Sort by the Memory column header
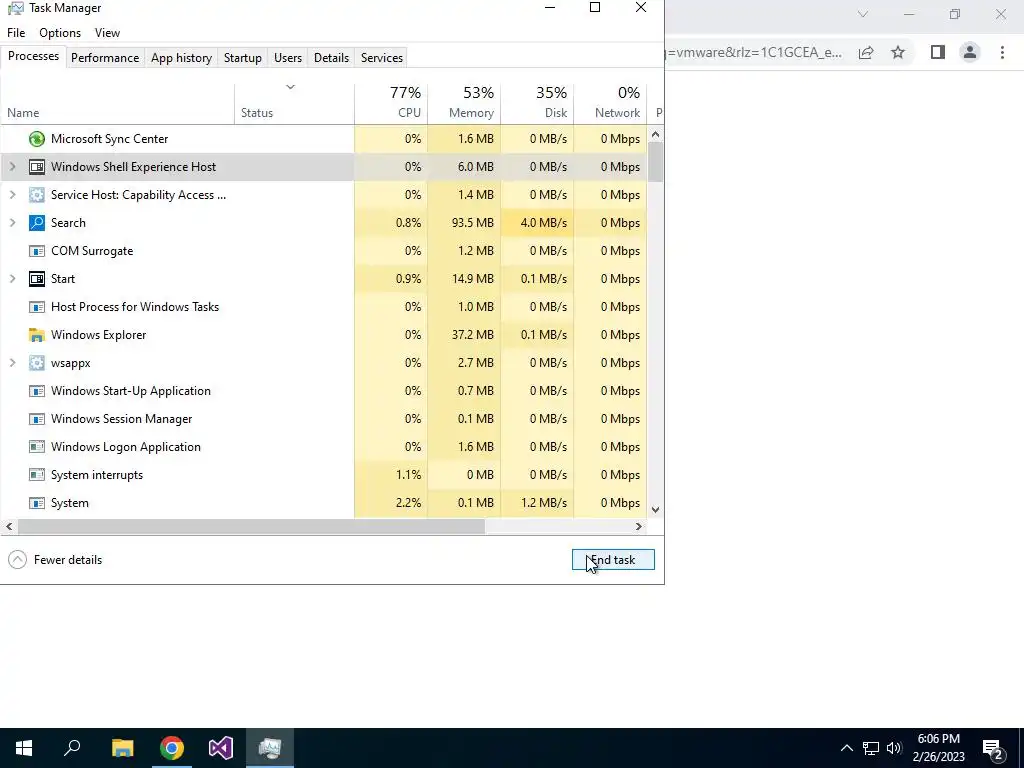 click(x=464, y=103)
